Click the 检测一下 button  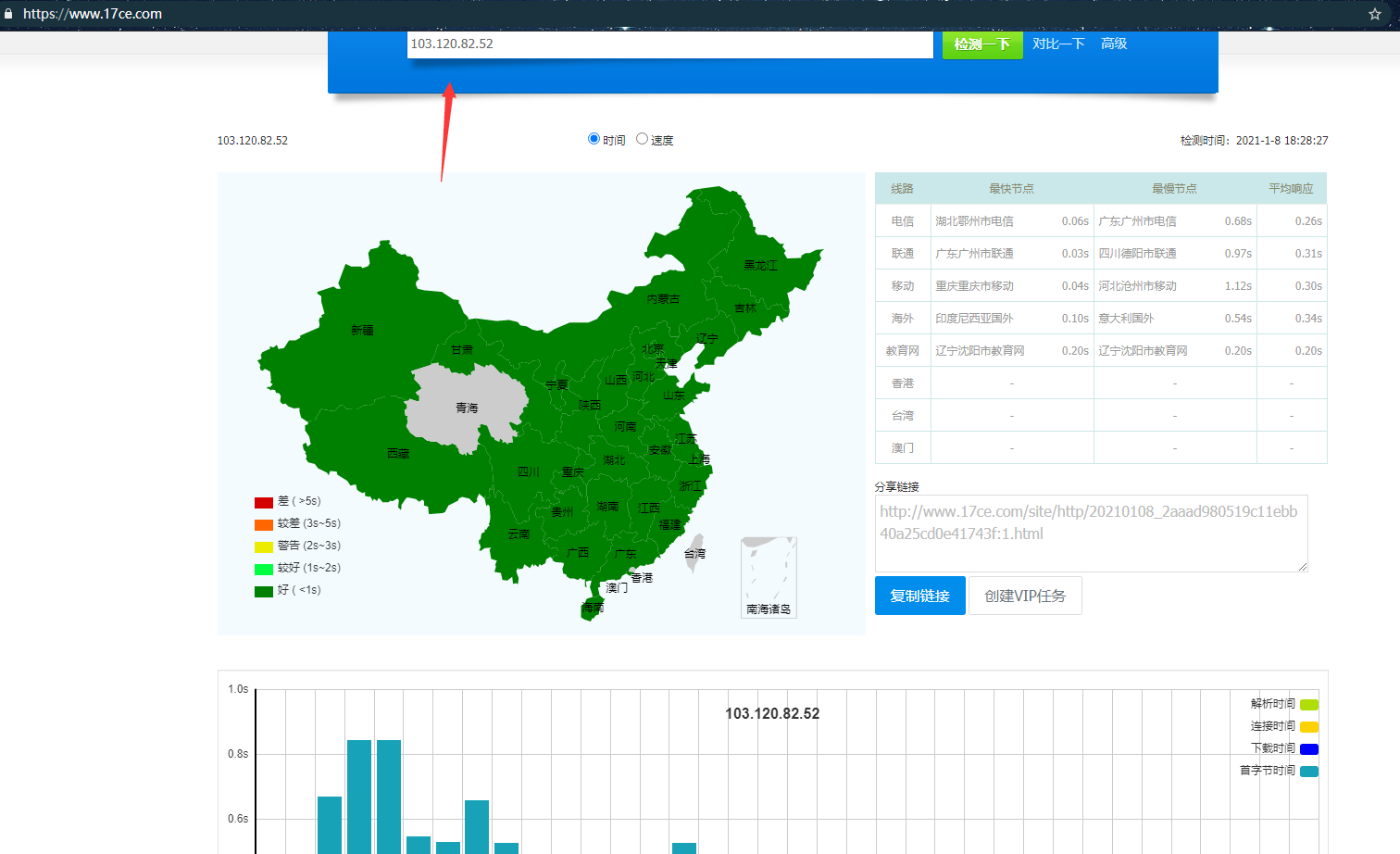tap(981, 44)
